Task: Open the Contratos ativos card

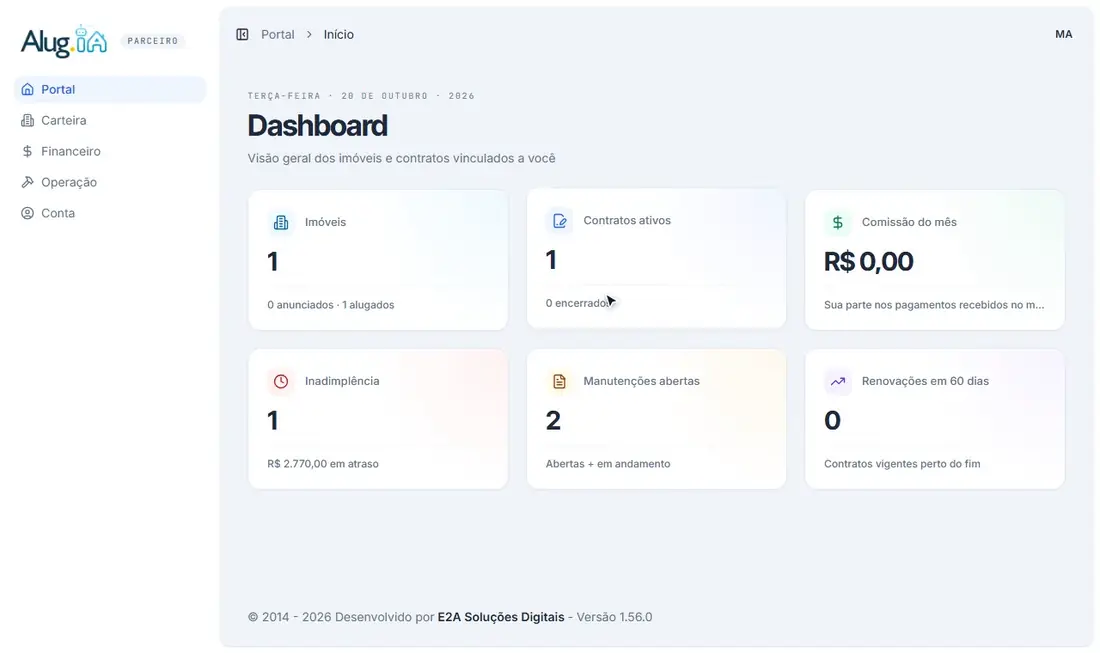Action: 656,258
